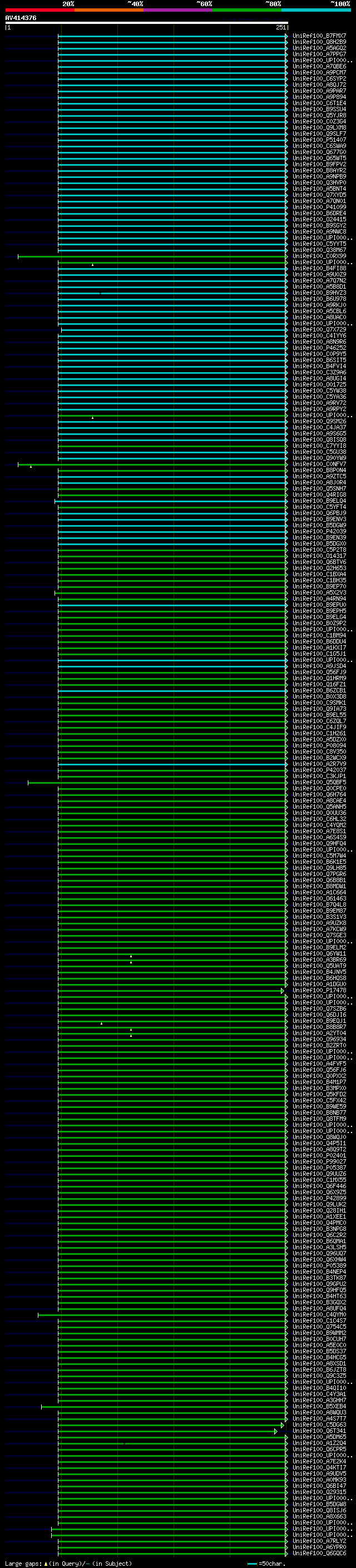The image size is (356, 1568).
Task: Select hit label UniRef100_C9SMK1
Action: coord(319,703)
